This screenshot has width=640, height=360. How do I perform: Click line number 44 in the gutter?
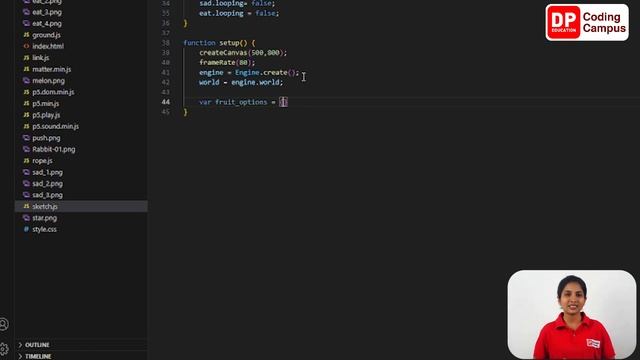(x=166, y=102)
